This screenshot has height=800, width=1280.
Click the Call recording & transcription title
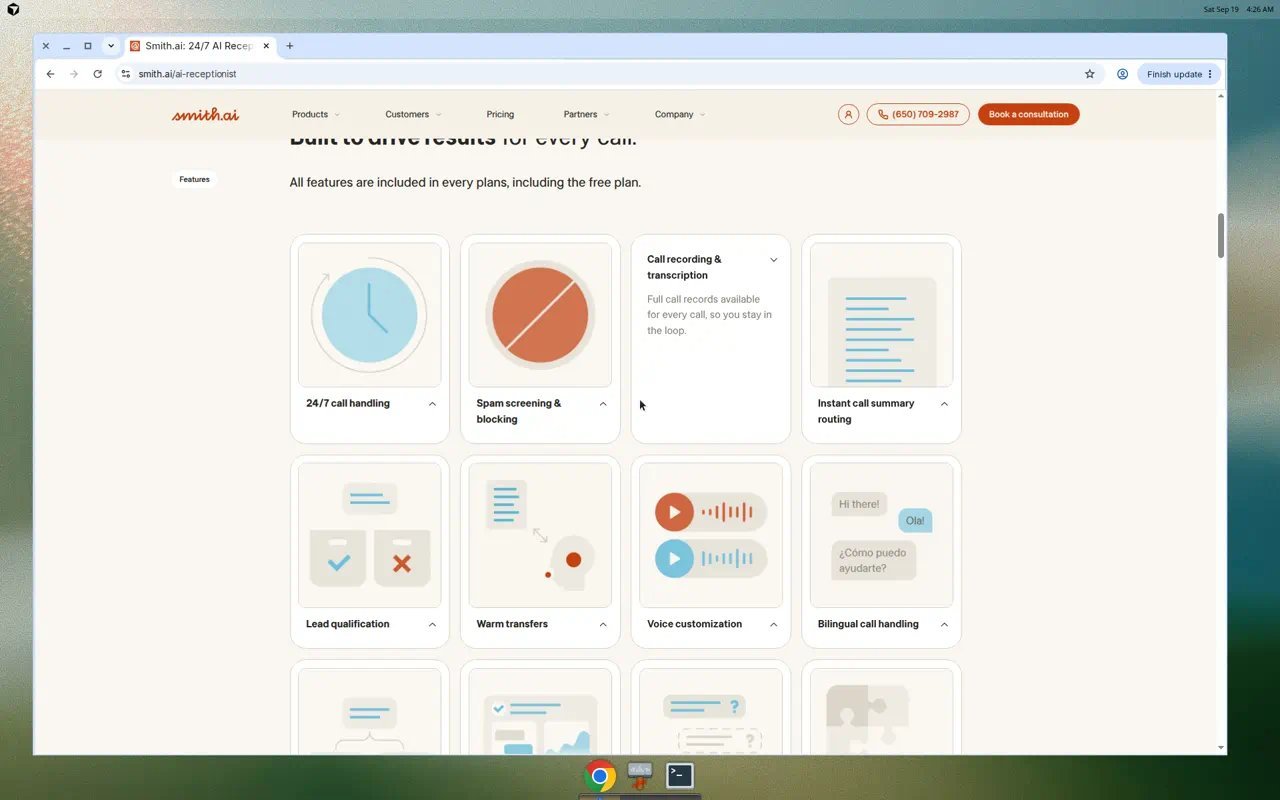tap(684, 267)
